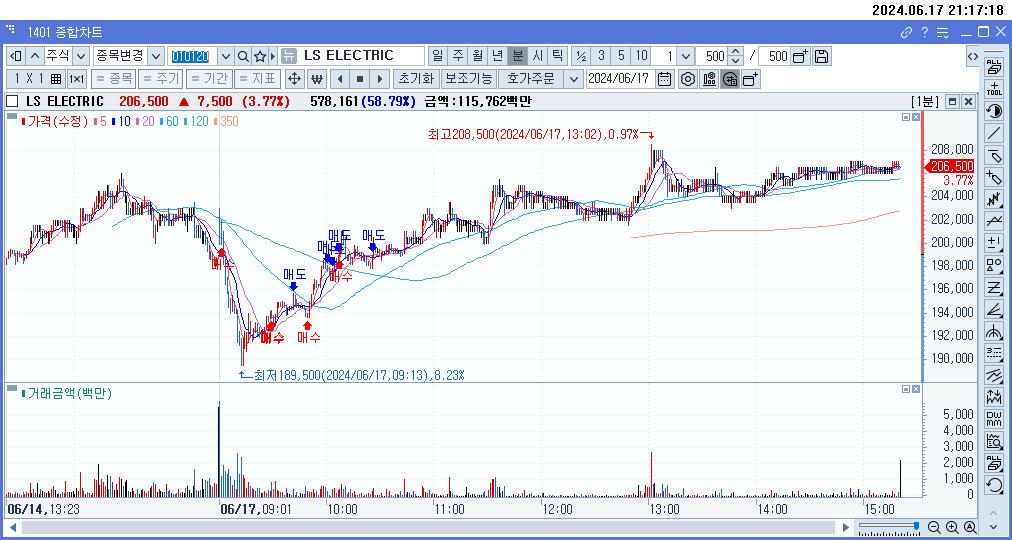Open the link window icon in title bar
The image size is (1012, 540).
(906, 32)
